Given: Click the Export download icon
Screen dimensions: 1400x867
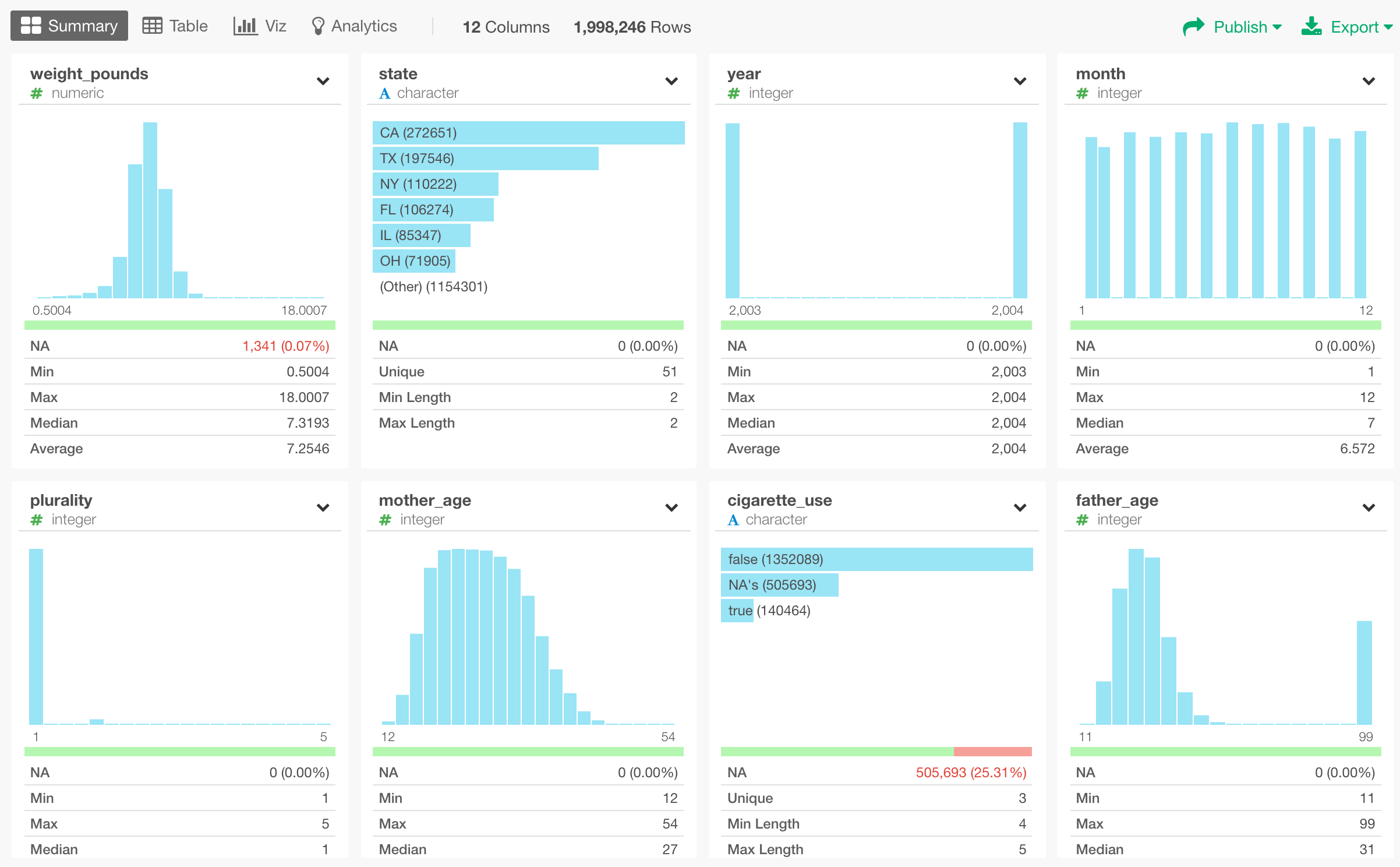Looking at the screenshot, I should point(1311,26).
